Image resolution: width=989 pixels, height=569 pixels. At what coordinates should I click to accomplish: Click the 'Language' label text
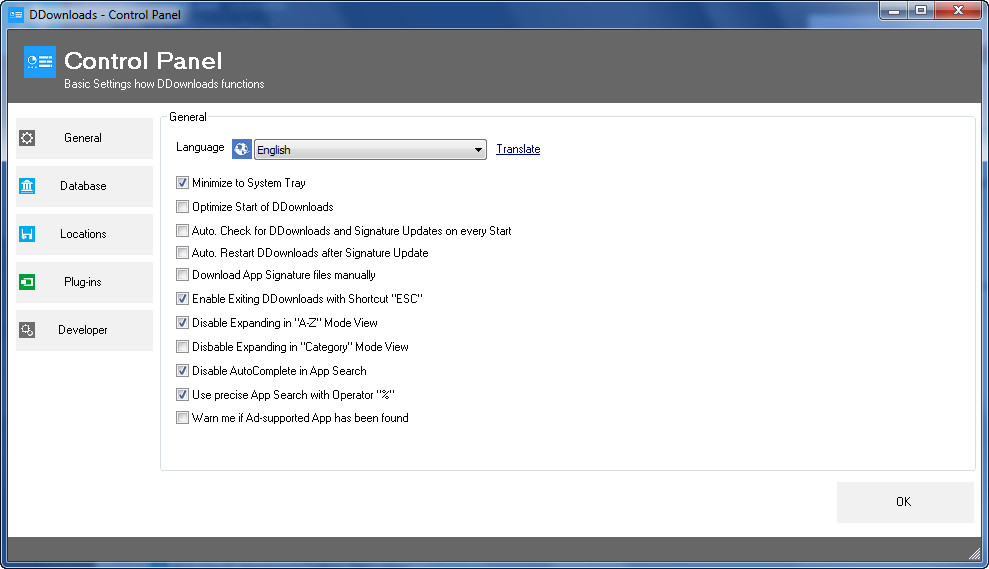200,147
